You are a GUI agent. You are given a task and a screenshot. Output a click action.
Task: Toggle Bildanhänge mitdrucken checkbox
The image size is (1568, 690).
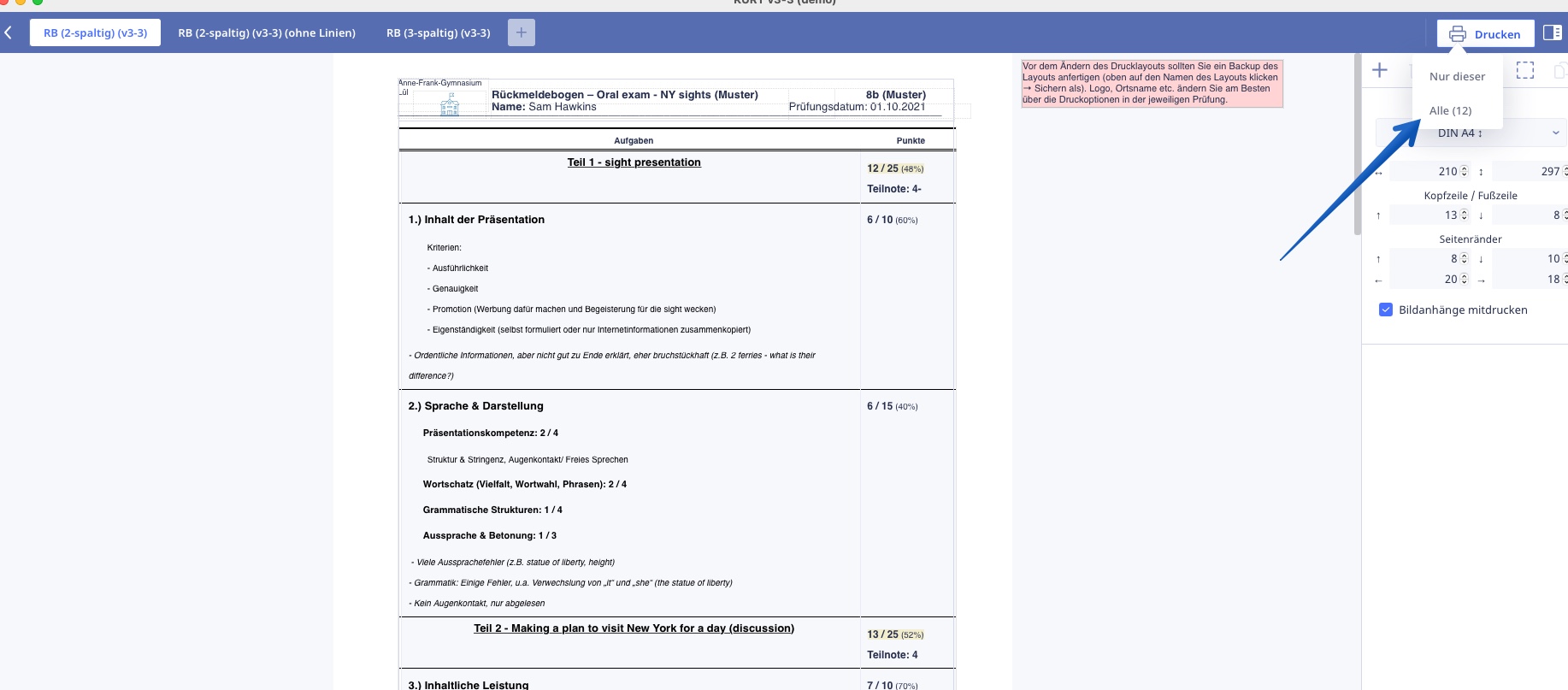click(x=1386, y=310)
